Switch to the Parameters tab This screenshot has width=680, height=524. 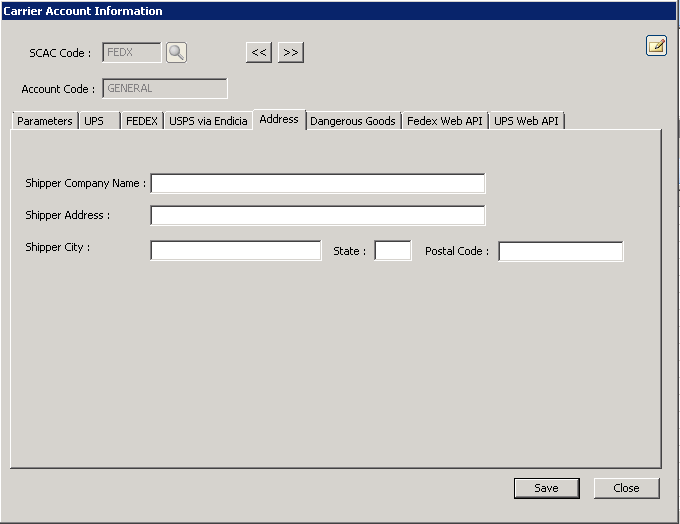click(45, 121)
